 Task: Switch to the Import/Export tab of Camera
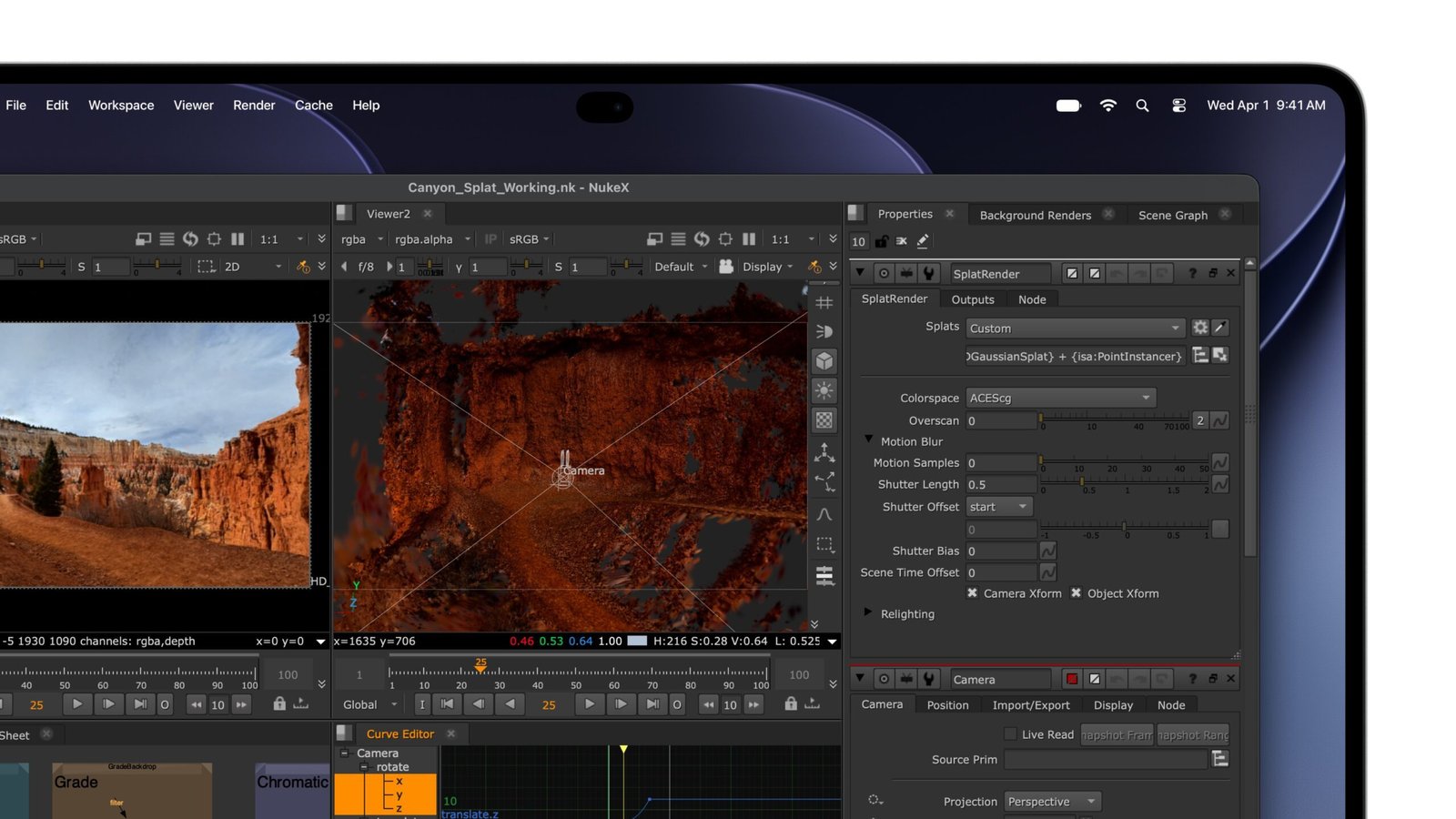[x=1031, y=705]
